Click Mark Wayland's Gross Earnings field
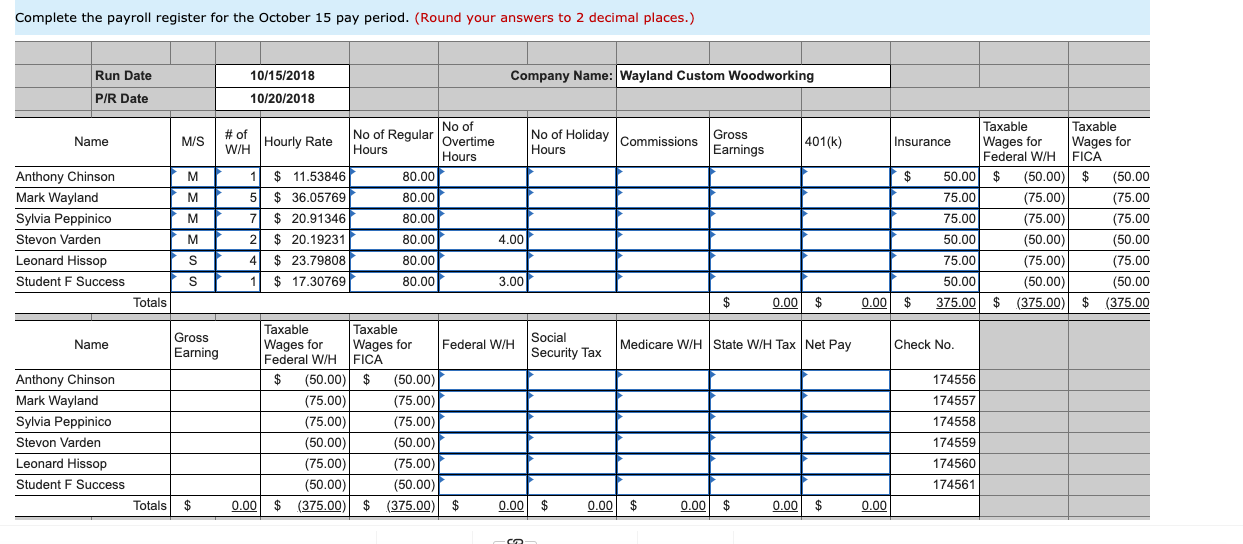 tap(754, 198)
